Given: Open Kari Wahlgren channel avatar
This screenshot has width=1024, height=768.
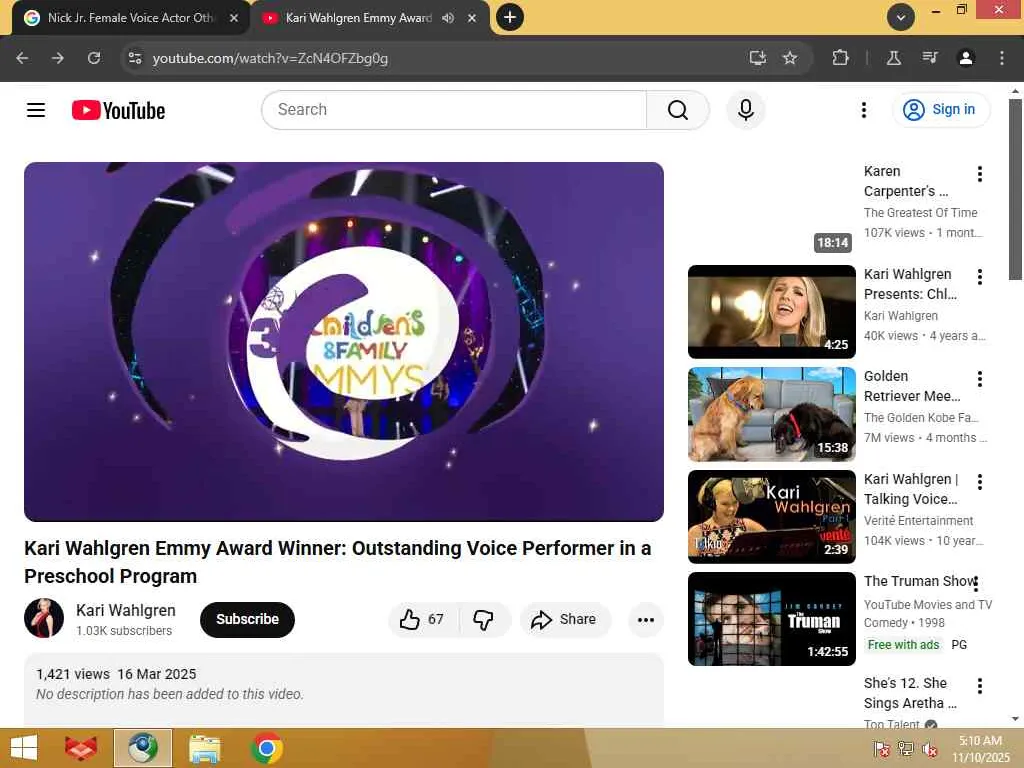Looking at the screenshot, I should pos(44,618).
